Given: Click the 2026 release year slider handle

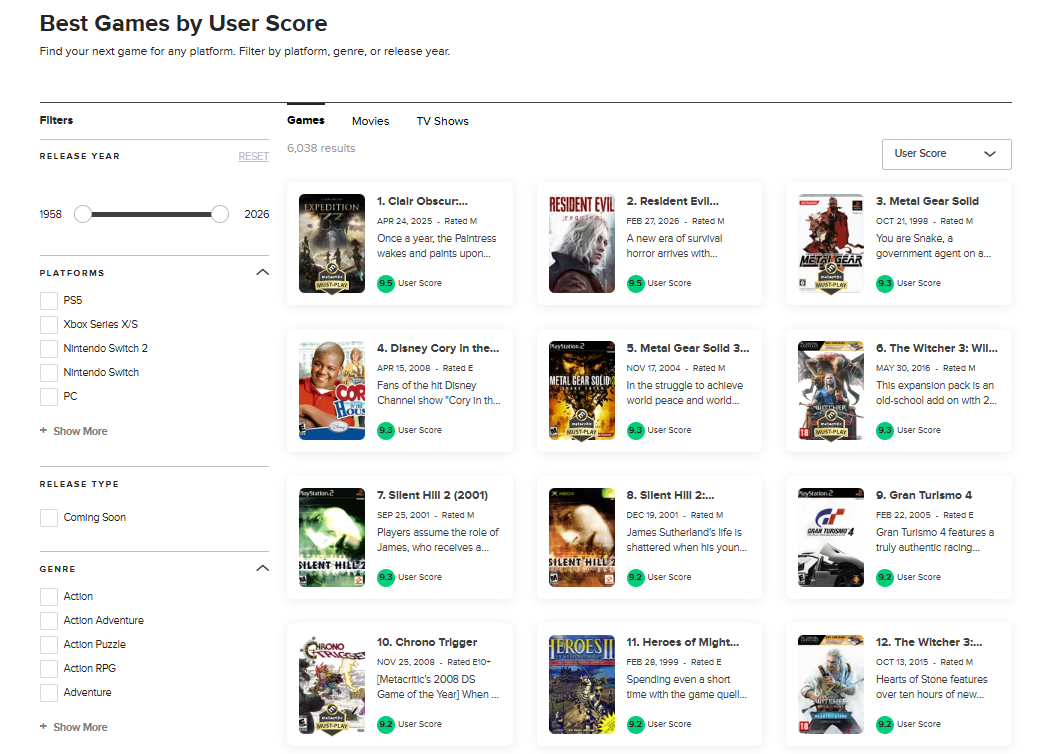Looking at the screenshot, I should click(220, 214).
